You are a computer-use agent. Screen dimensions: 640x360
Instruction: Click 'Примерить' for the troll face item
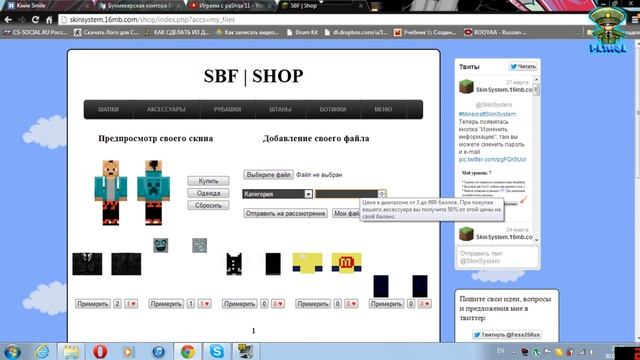(166, 304)
